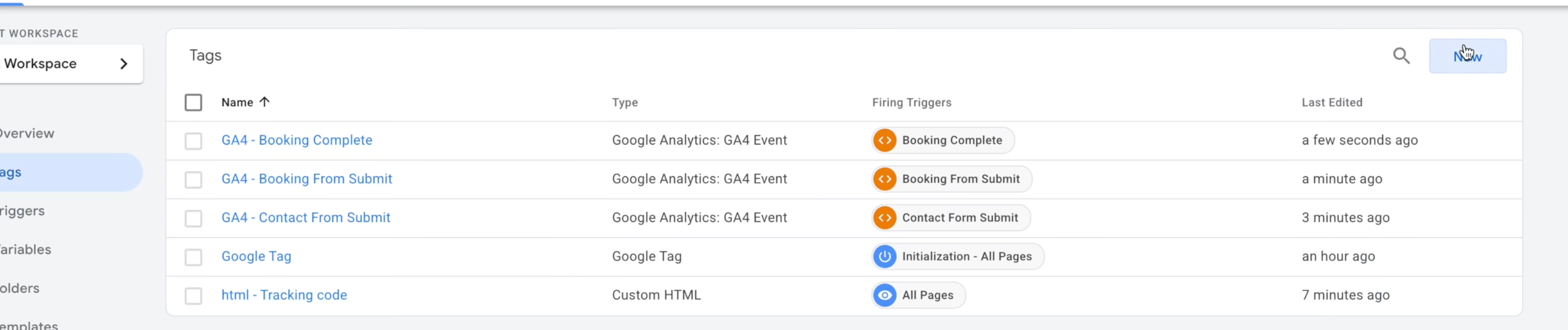Open the GA4 - Booking From Submit tag
Screen dimensions: 1568x330
(306, 179)
